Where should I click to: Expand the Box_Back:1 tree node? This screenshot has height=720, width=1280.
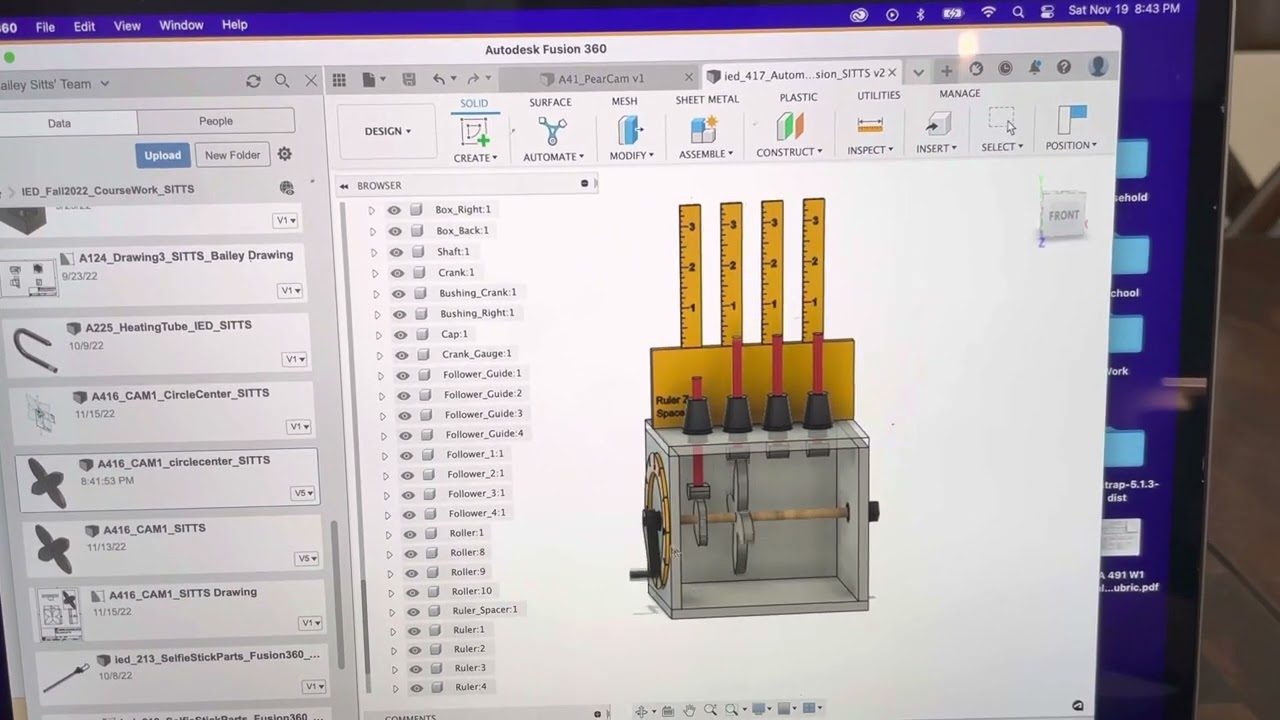coord(372,231)
